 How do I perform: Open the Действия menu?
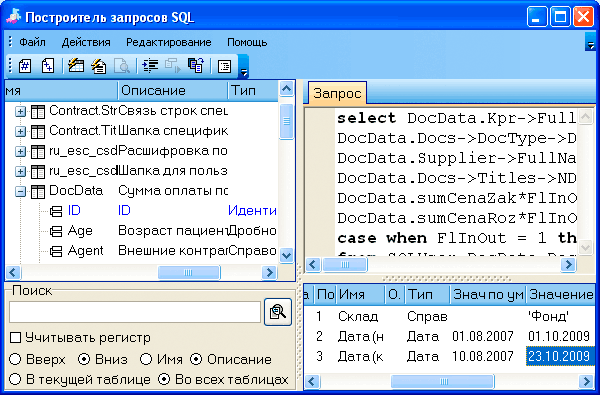(86, 42)
